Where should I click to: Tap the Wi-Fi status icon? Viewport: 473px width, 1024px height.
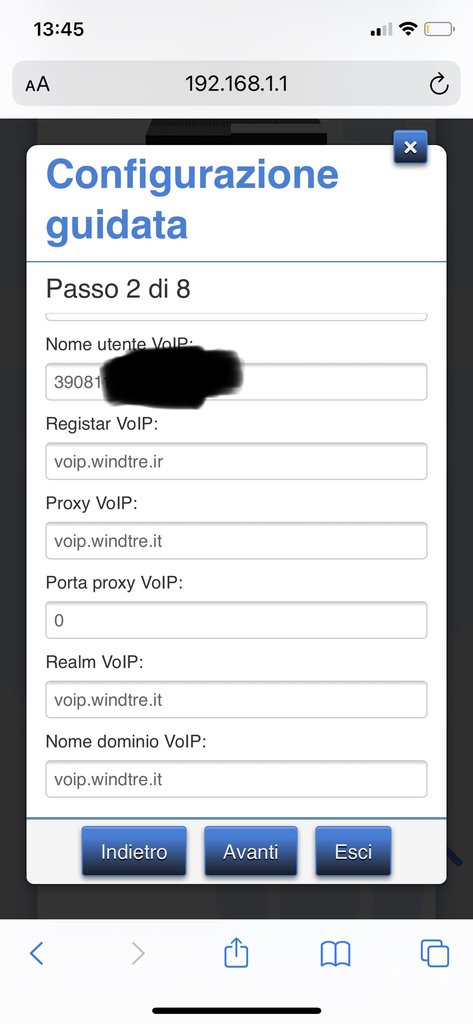pos(408,29)
